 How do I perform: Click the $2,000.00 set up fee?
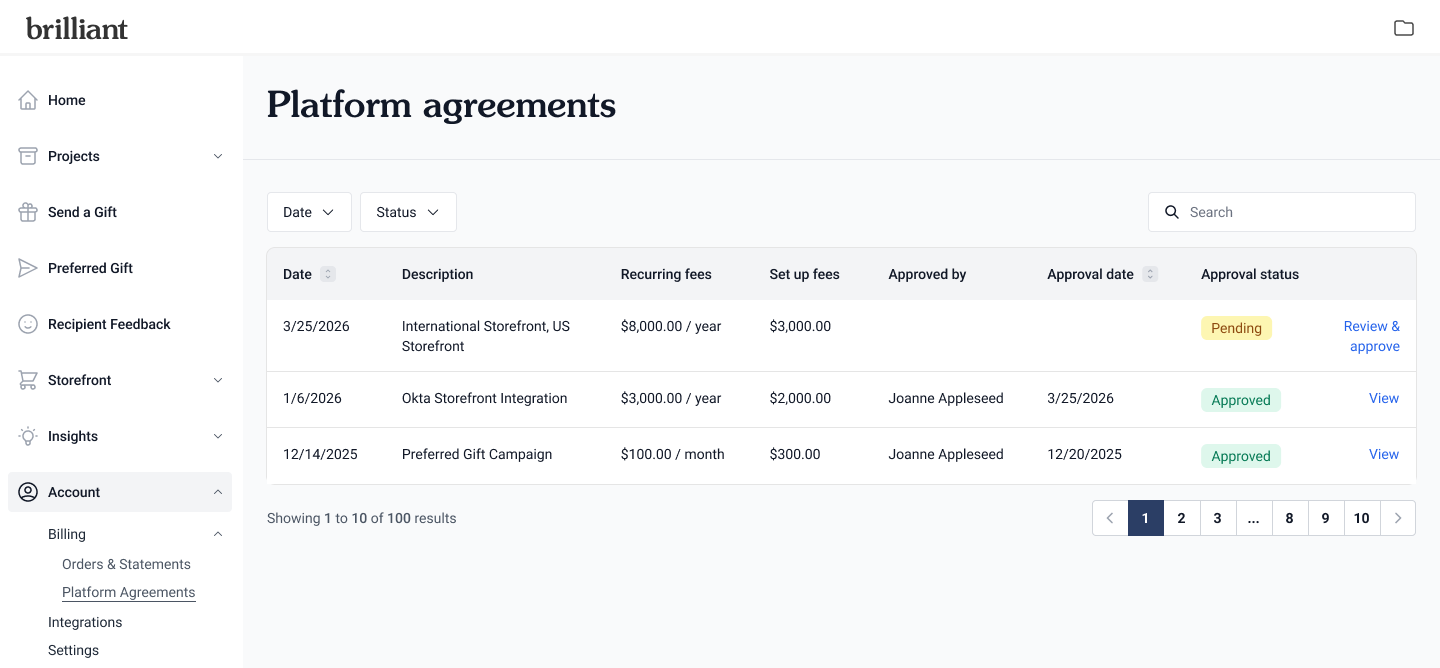pos(800,398)
